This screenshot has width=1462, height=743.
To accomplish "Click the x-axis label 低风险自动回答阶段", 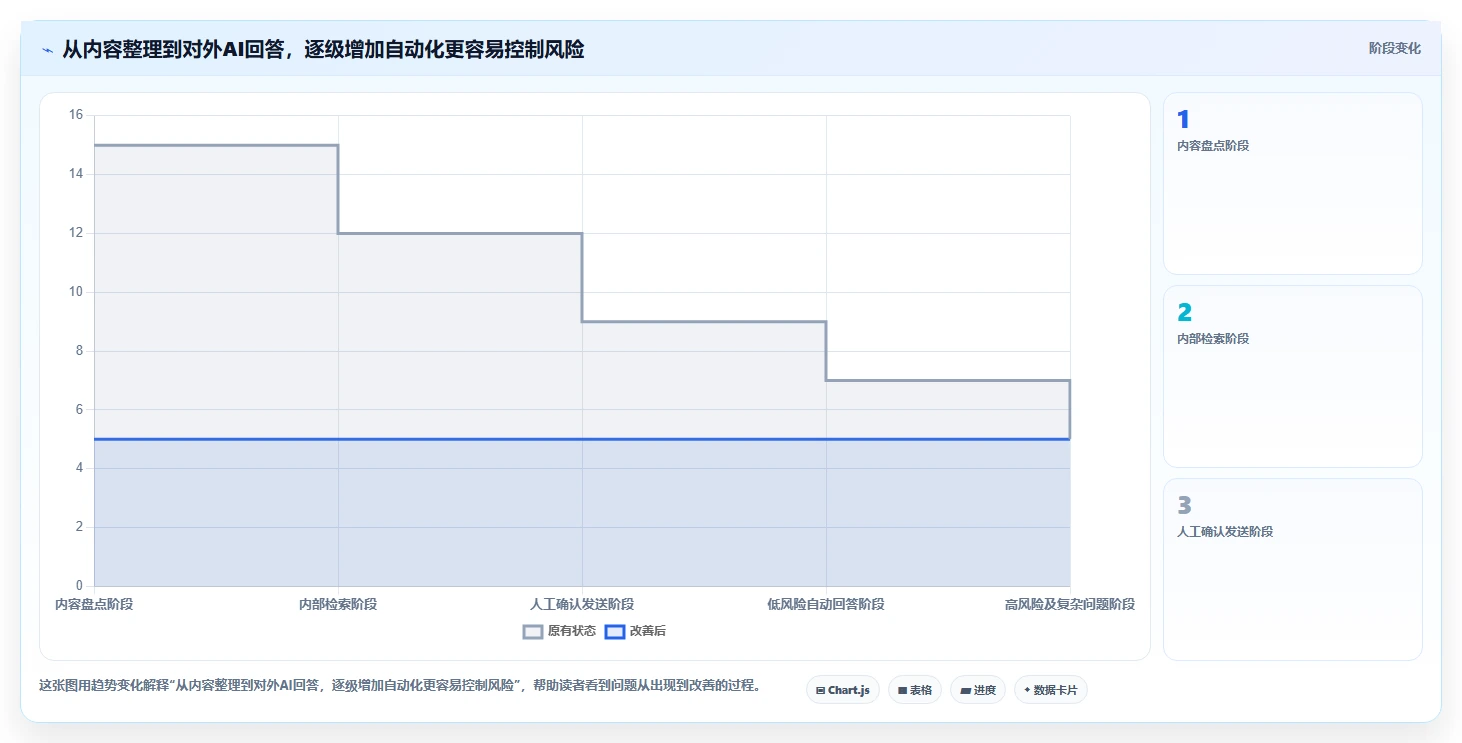I will (x=826, y=604).
